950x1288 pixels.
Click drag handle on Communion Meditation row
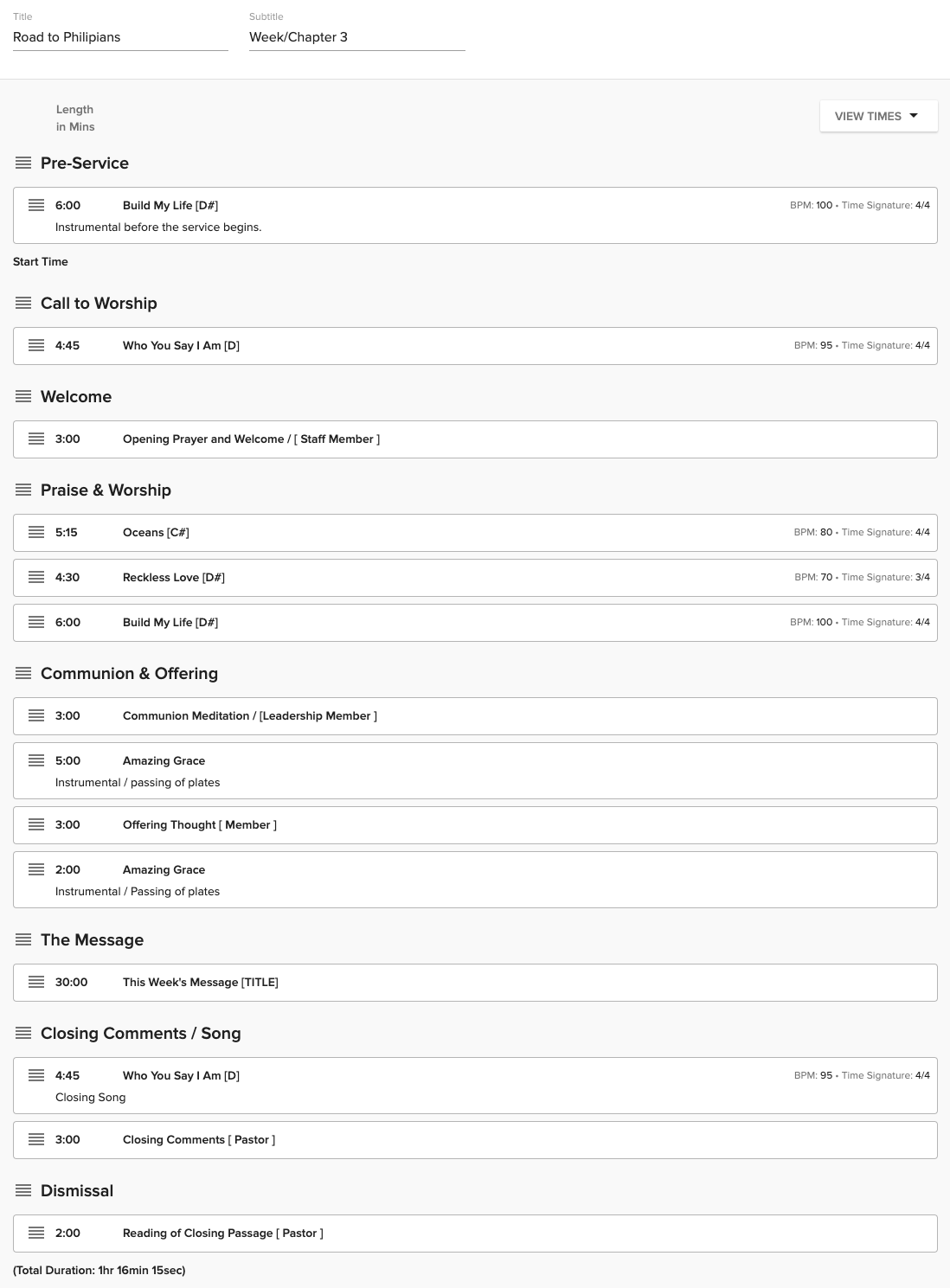click(x=36, y=715)
